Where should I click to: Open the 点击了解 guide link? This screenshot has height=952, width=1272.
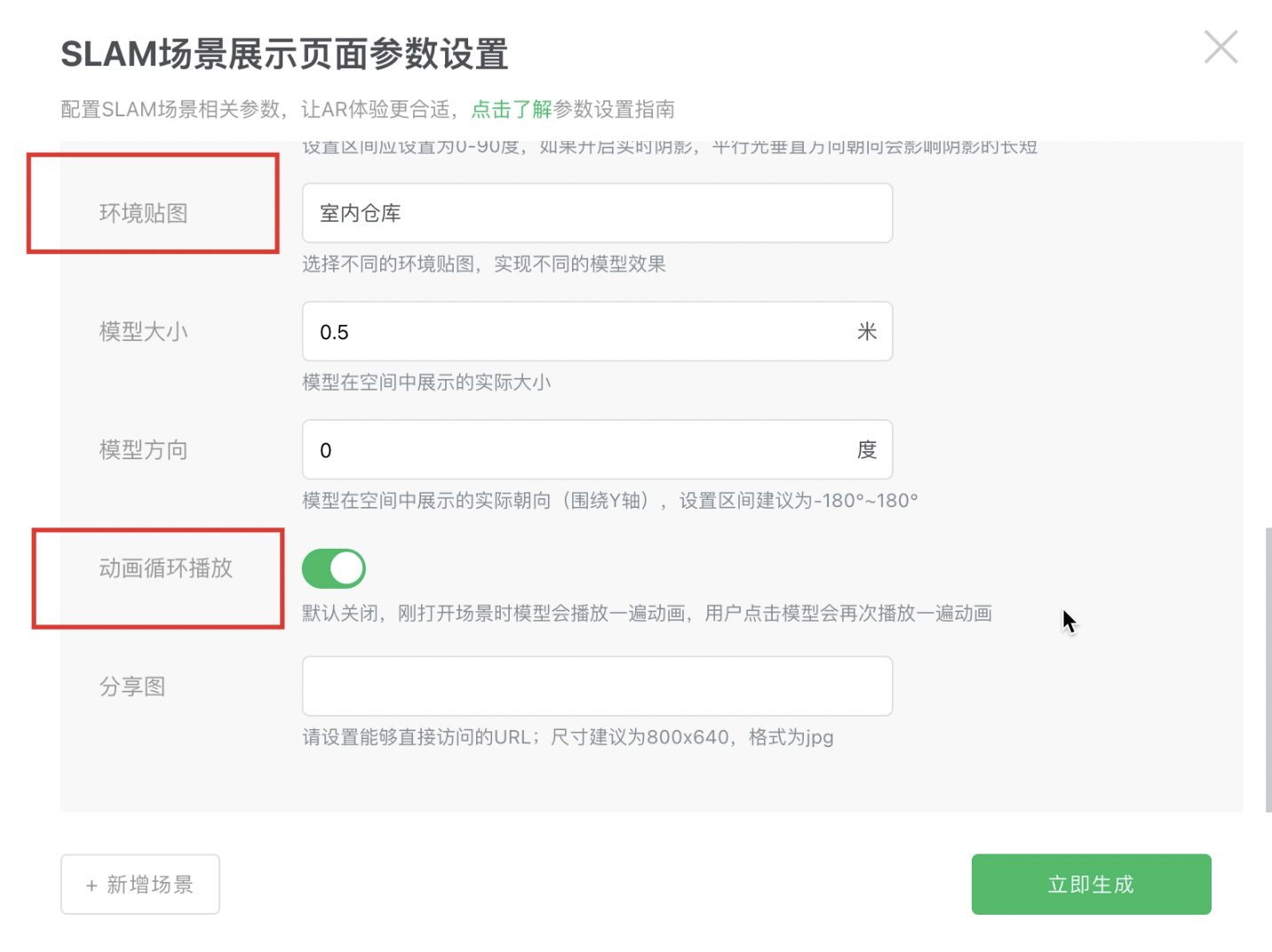(x=512, y=109)
